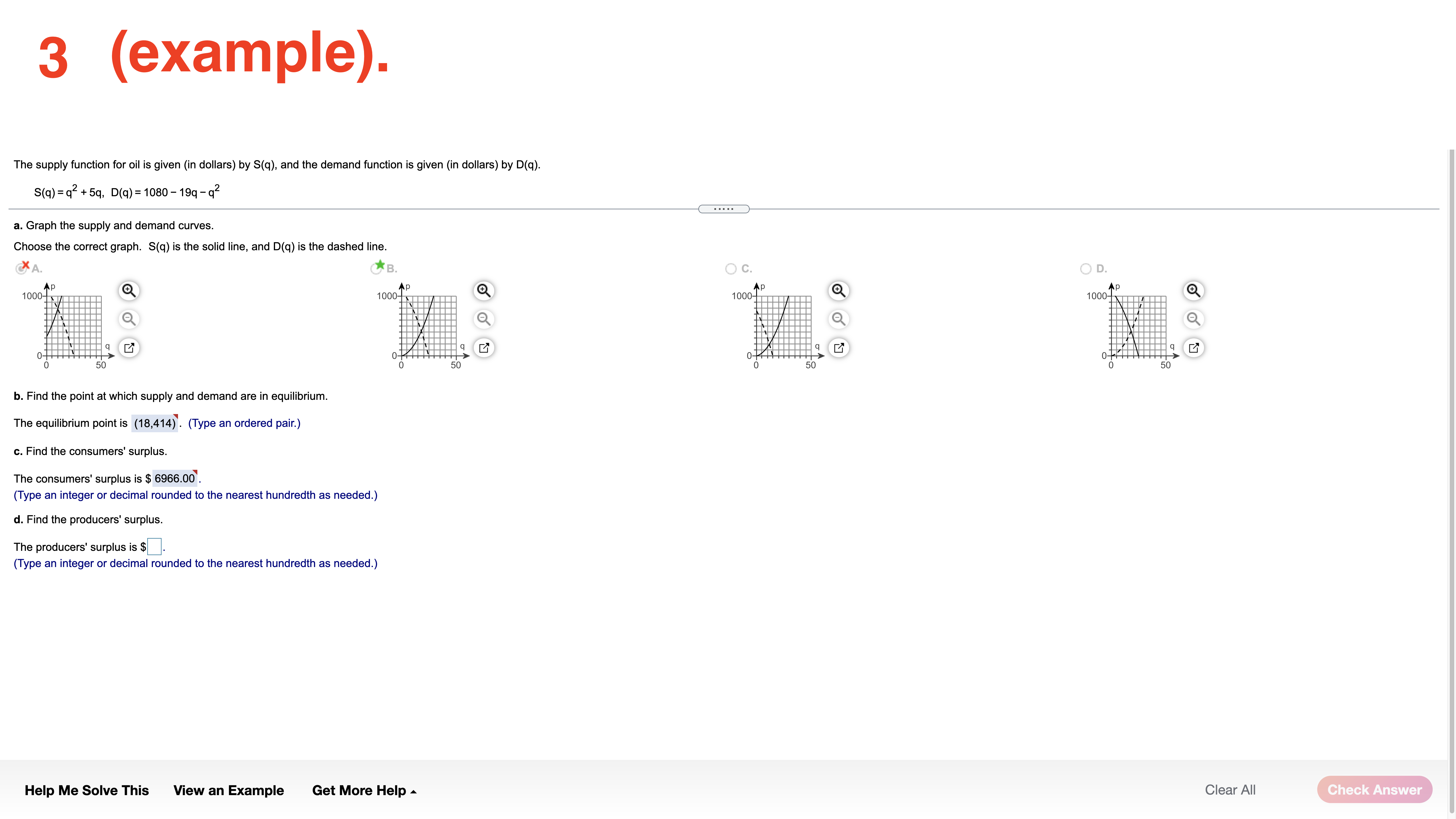The image size is (1456, 819).
Task: Open the Help Me Solve This option
Action: [x=87, y=790]
